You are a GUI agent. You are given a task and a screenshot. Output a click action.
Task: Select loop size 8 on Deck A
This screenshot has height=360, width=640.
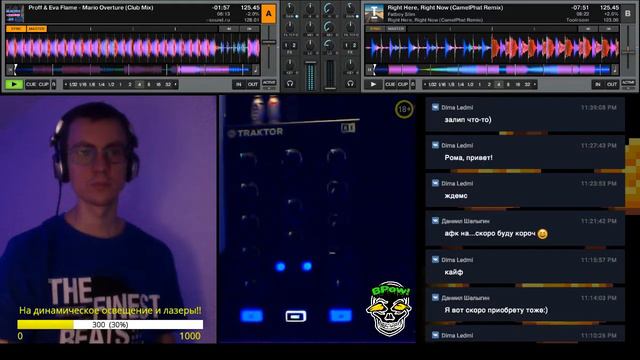click(x=149, y=84)
